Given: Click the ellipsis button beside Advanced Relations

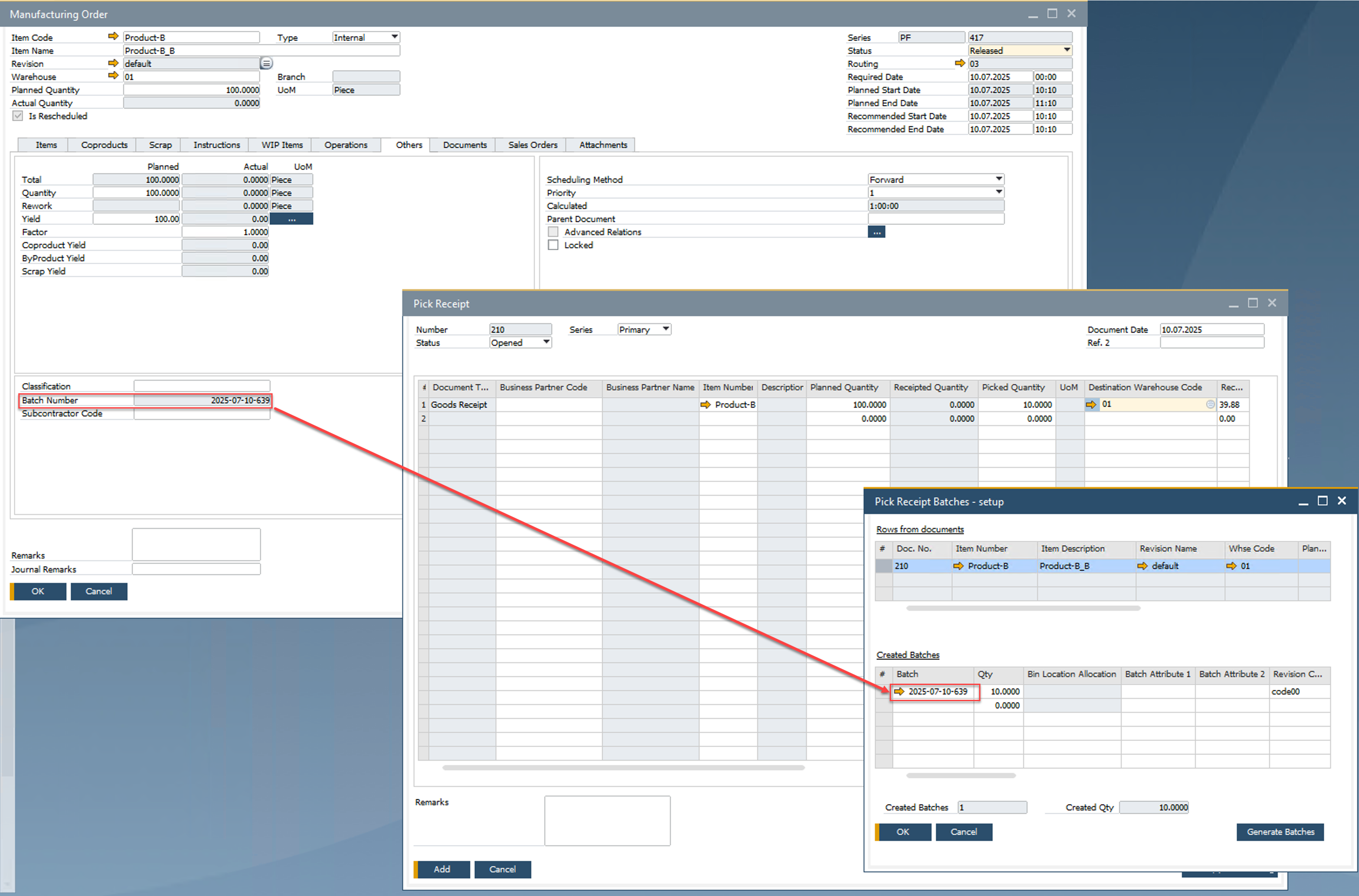Looking at the screenshot, I should 877,232.
